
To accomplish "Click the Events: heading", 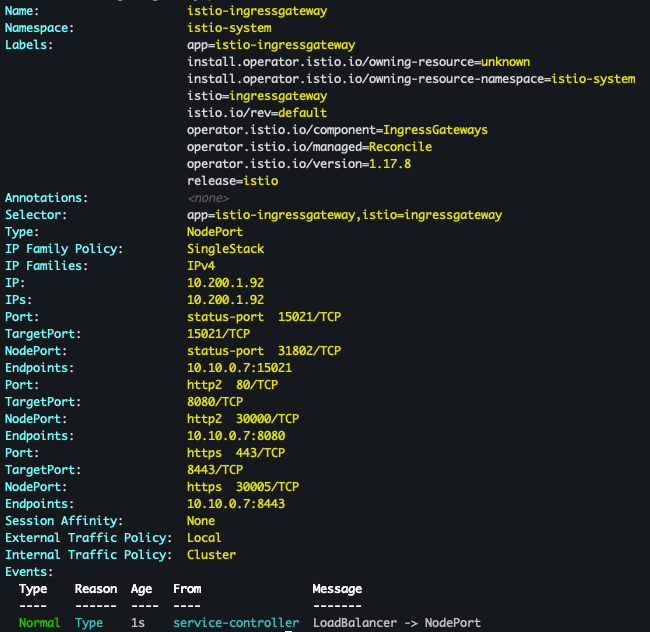I will (x=29, y=571).
